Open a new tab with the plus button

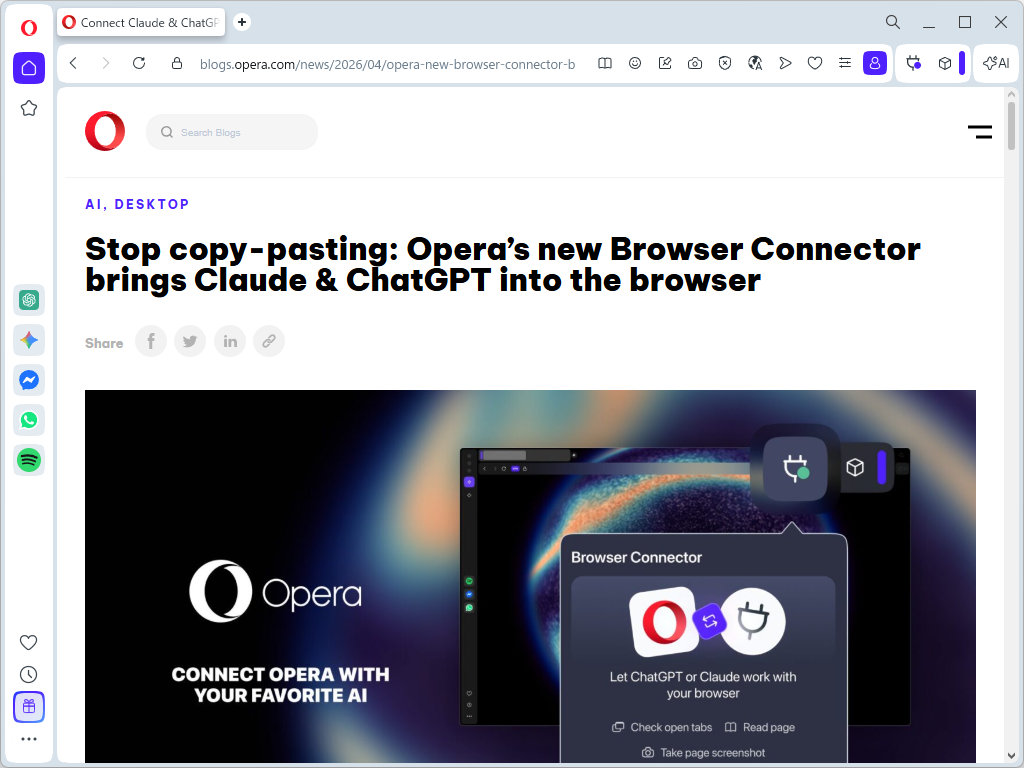point(241,22)
